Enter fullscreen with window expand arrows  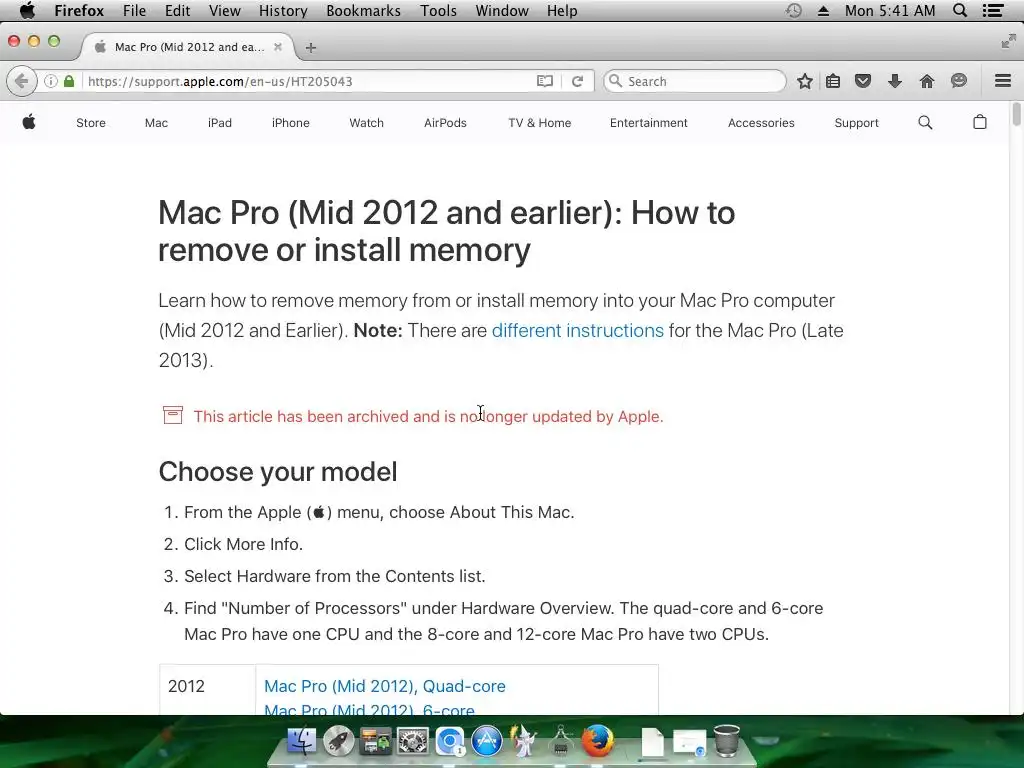point(1008,42)
